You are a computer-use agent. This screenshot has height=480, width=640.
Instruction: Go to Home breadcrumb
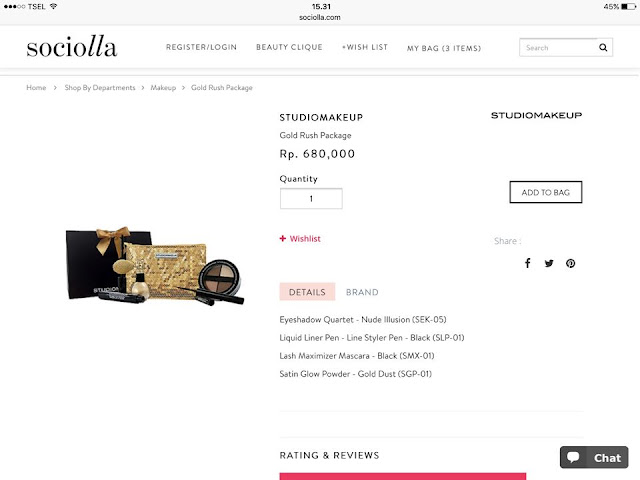(x=36, y=88)
